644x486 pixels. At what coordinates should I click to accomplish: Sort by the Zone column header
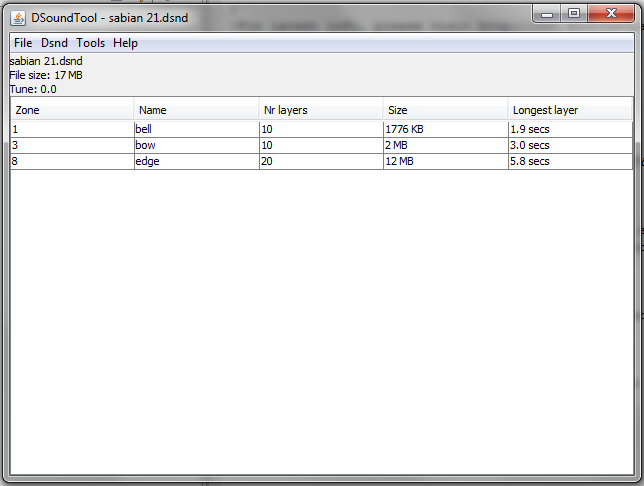(72, 110)
